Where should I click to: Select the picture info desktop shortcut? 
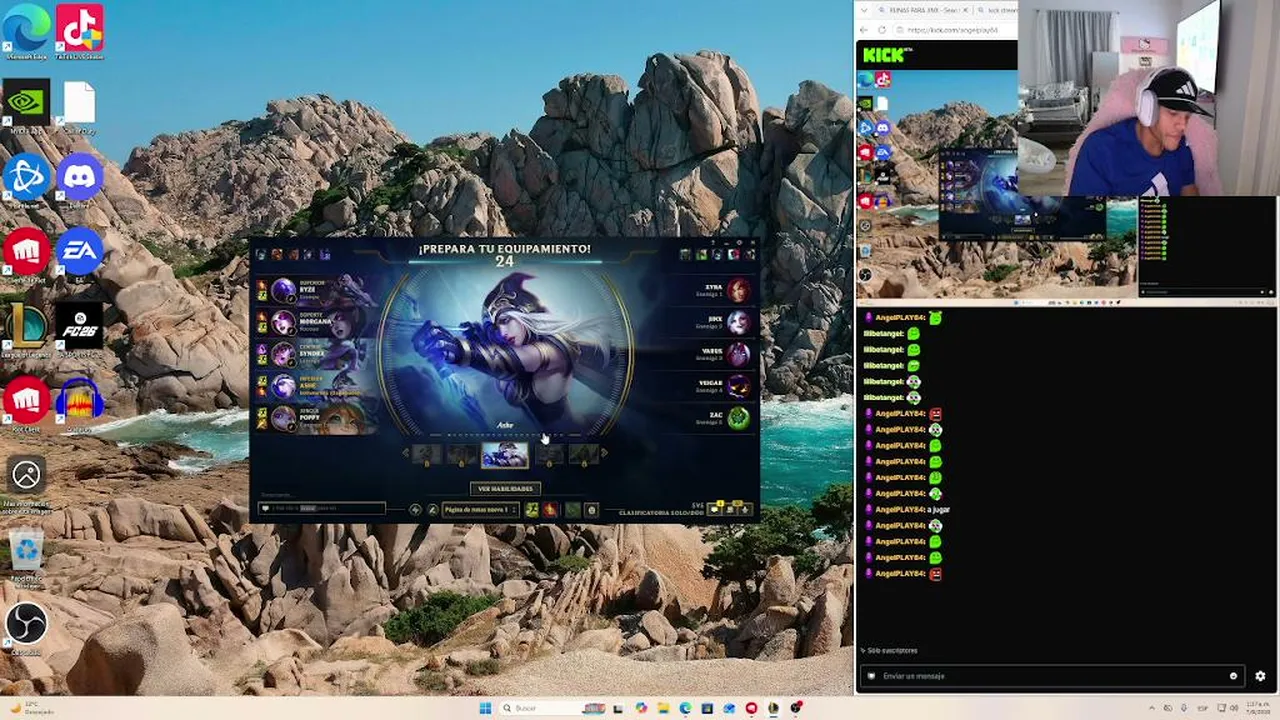pyautogui.click(x=26, y=485)
